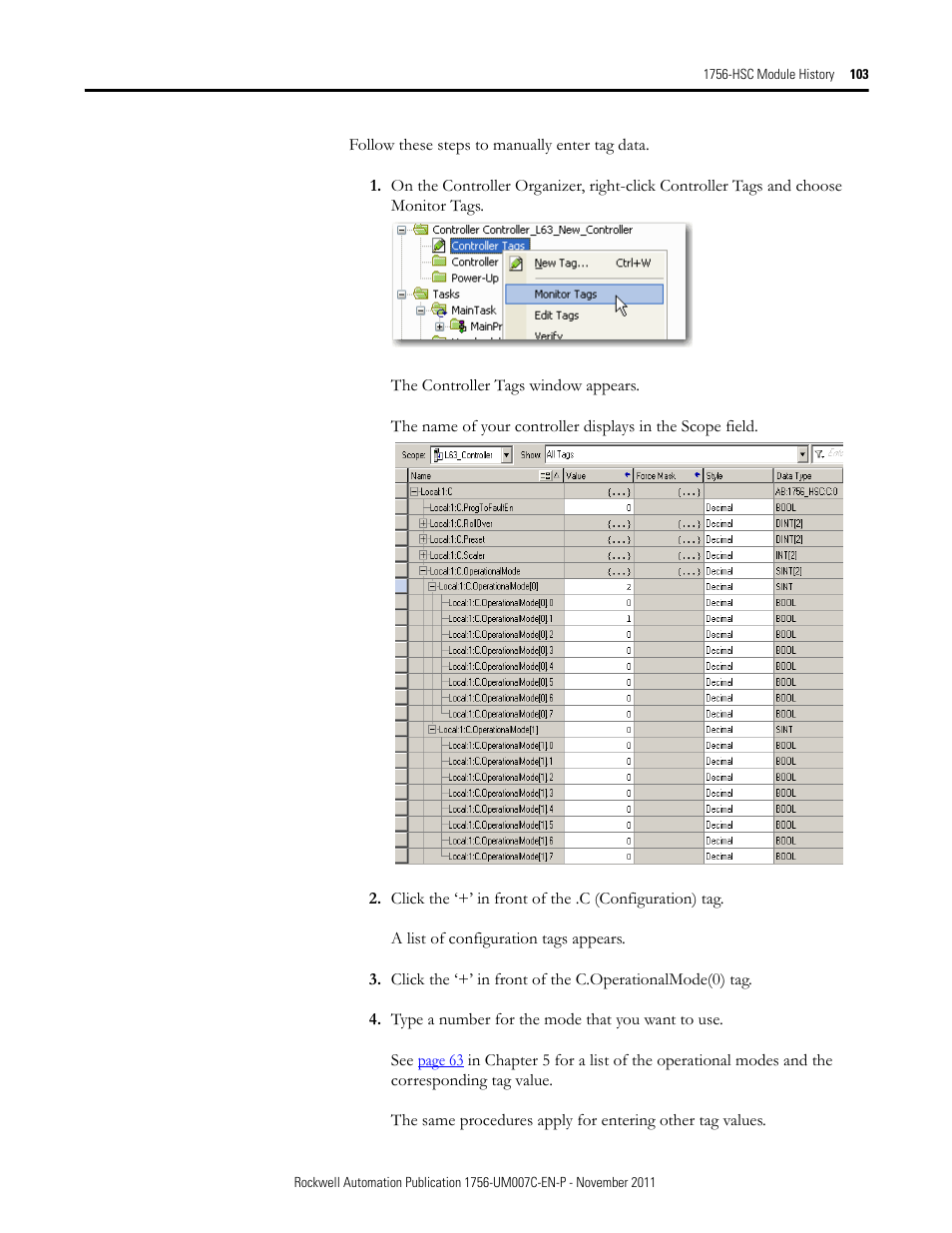Click Local:1:C.OperationalMode[1].4 row name
952x1233 pixels.
coord(500,810)
